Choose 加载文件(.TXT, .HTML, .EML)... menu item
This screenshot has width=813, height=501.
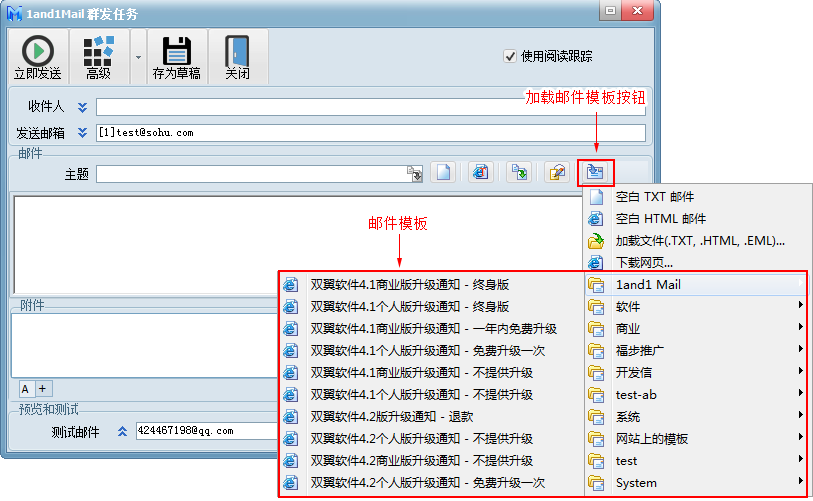(x=697, y=241)
